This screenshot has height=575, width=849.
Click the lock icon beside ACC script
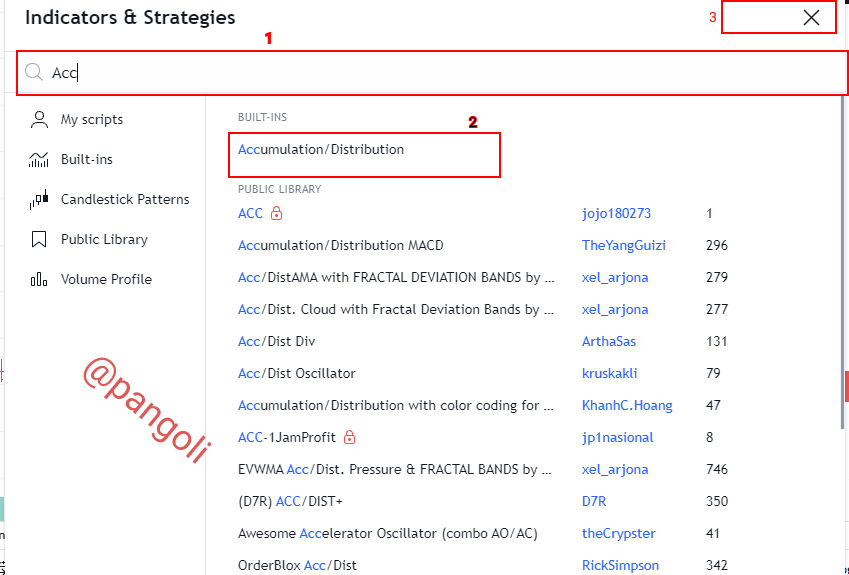point(277,213)
